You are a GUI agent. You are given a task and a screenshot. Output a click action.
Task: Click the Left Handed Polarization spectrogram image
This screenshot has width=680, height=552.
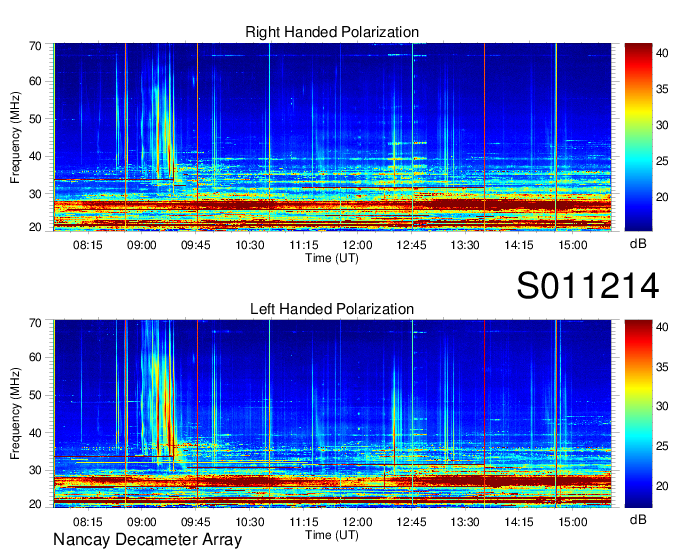332,414
